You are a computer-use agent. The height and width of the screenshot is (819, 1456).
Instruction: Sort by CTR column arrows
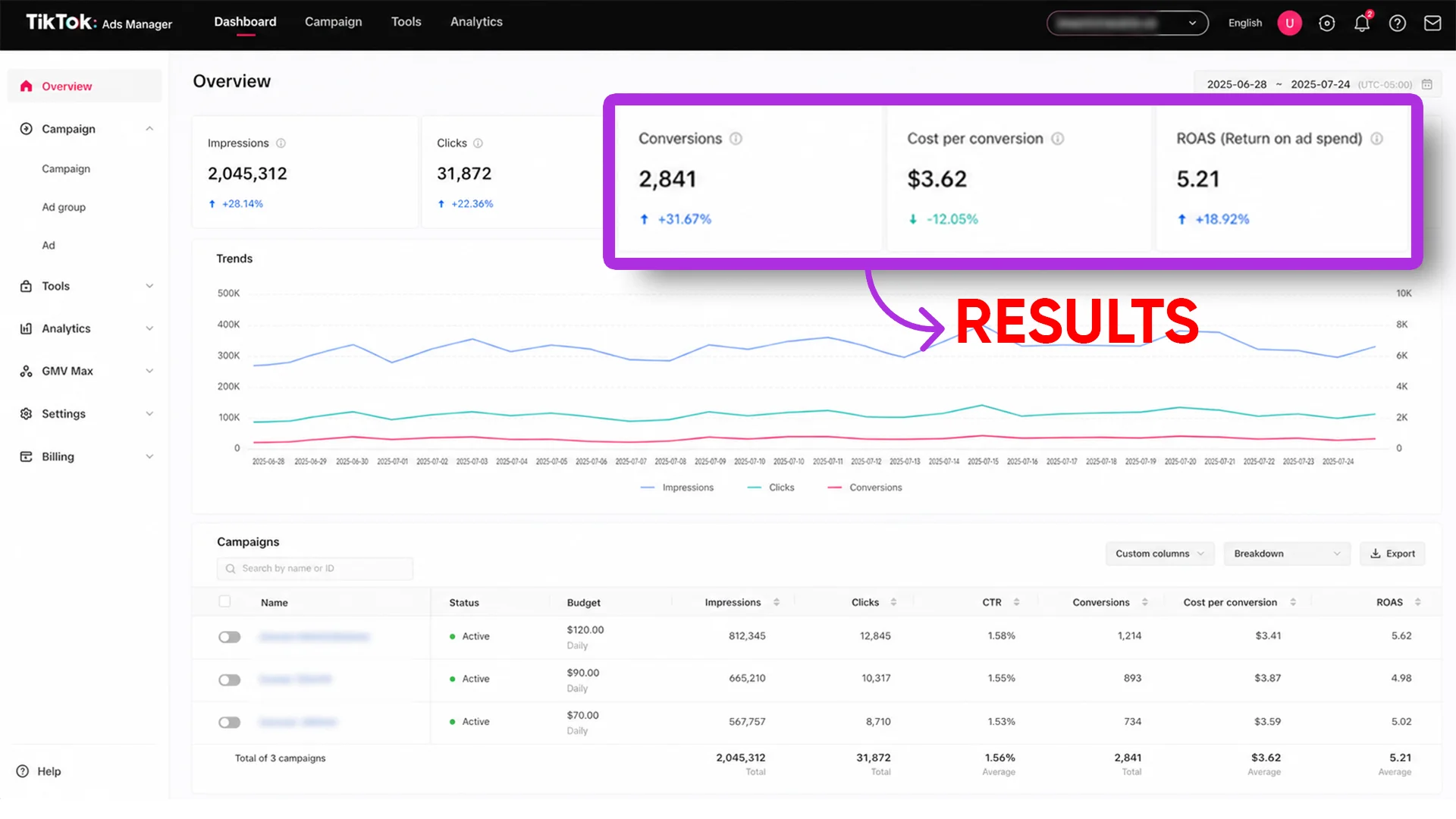(x=1016, y=602)
